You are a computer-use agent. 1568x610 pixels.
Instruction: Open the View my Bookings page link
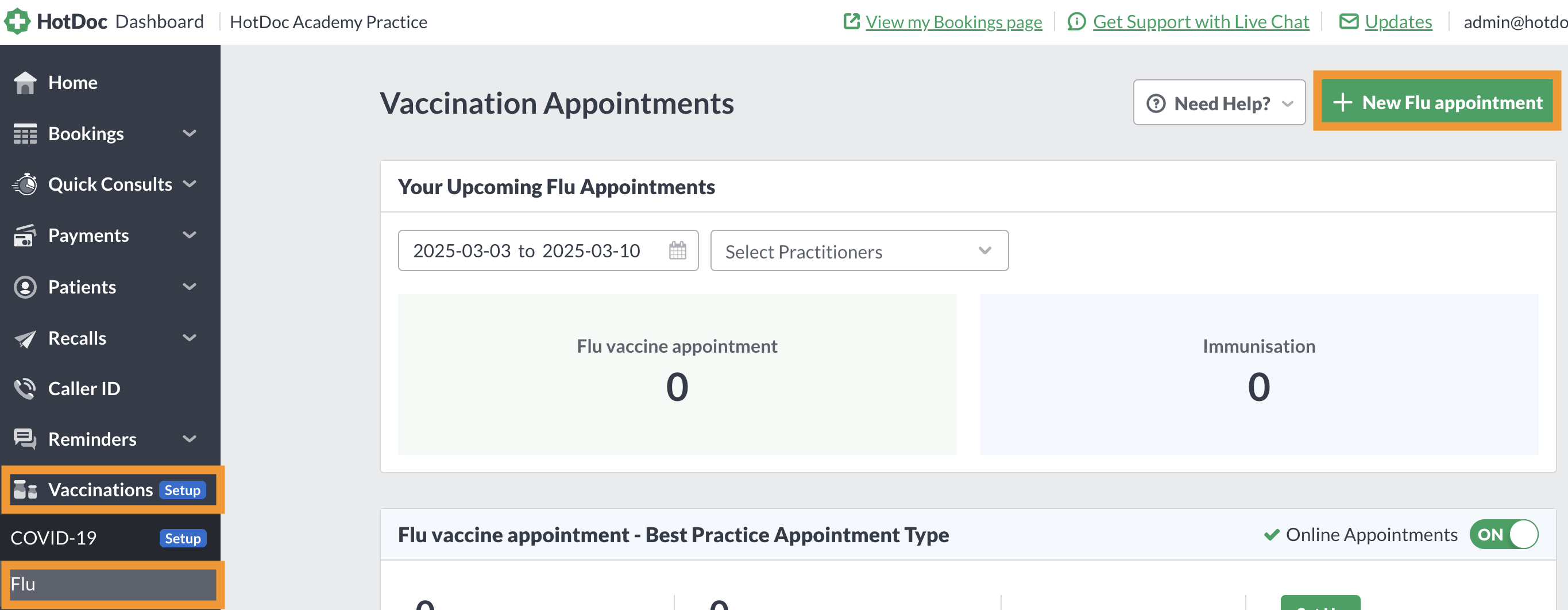953,22
